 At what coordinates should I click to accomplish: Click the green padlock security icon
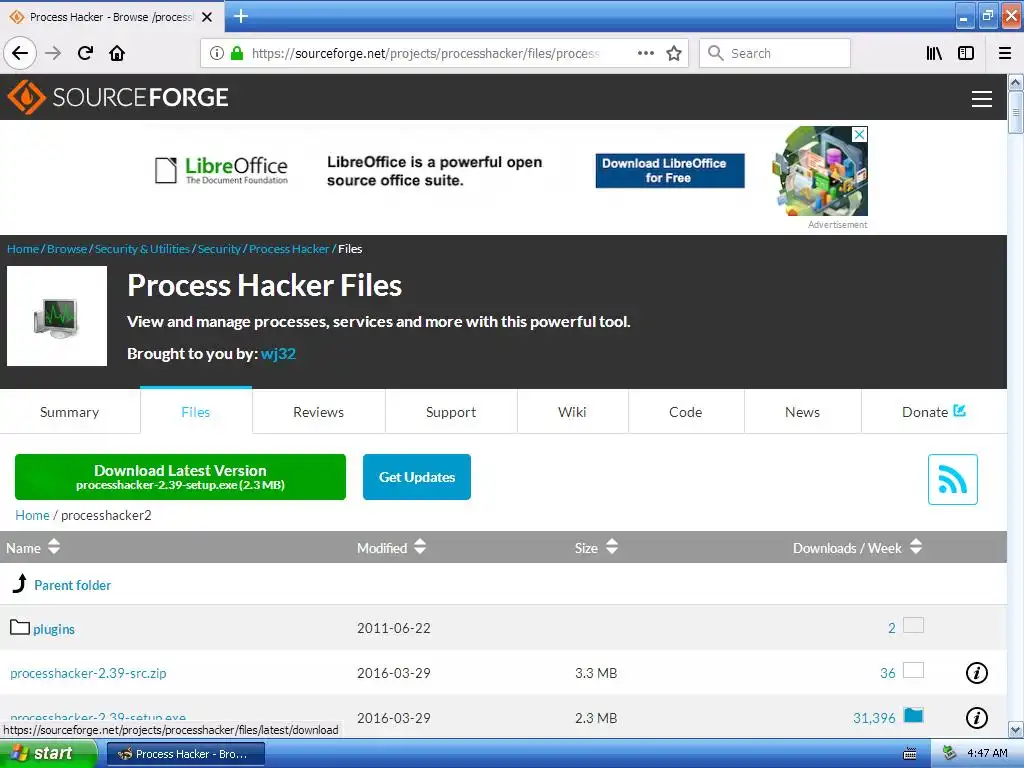coord(237,53)
